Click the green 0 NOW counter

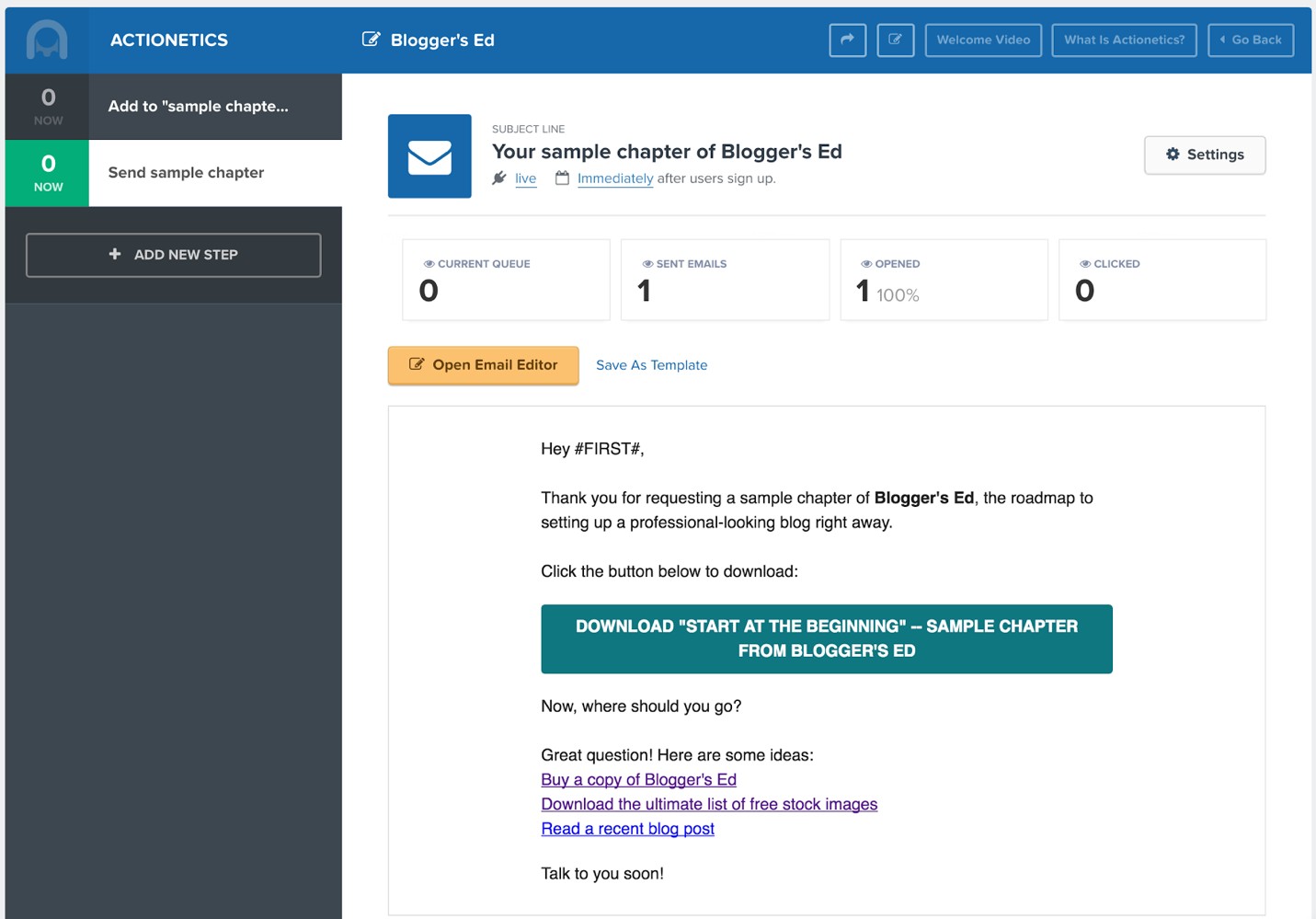[x=48, y=173]
